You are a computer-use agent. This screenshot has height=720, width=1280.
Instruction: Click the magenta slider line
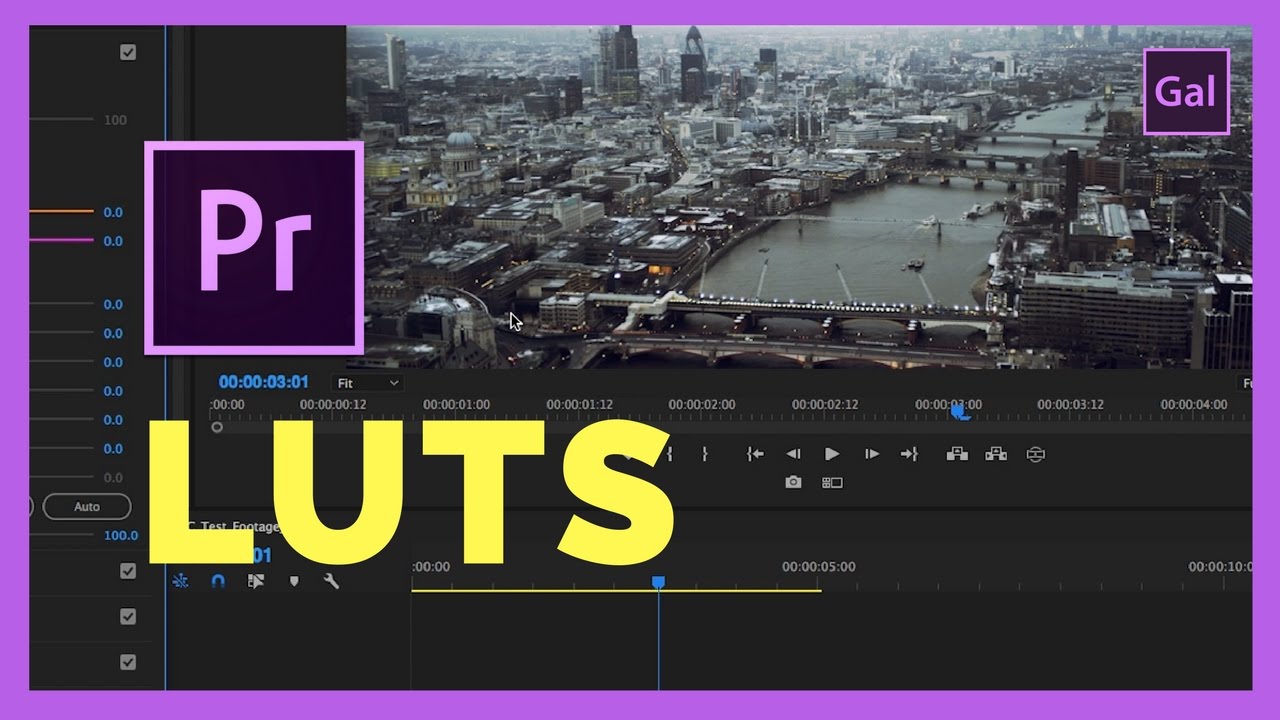coord(61,240)
